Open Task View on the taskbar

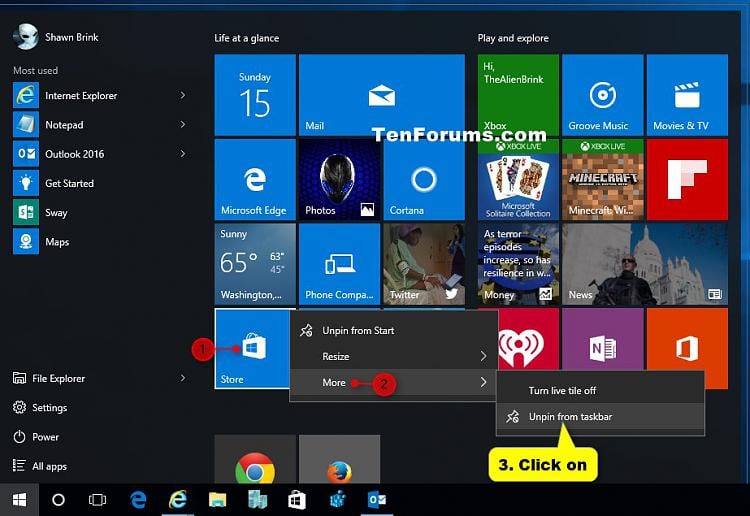coord(97,500)
